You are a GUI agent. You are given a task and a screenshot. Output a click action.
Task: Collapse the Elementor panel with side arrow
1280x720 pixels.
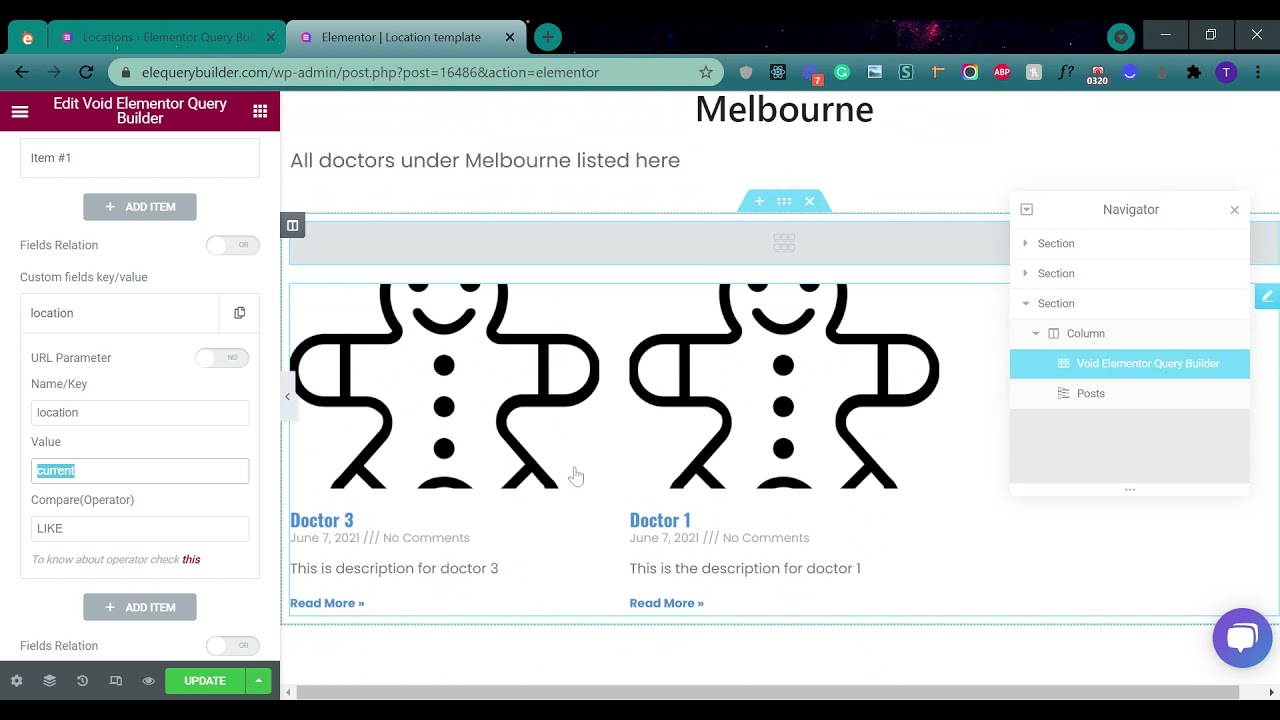[287, 397]
